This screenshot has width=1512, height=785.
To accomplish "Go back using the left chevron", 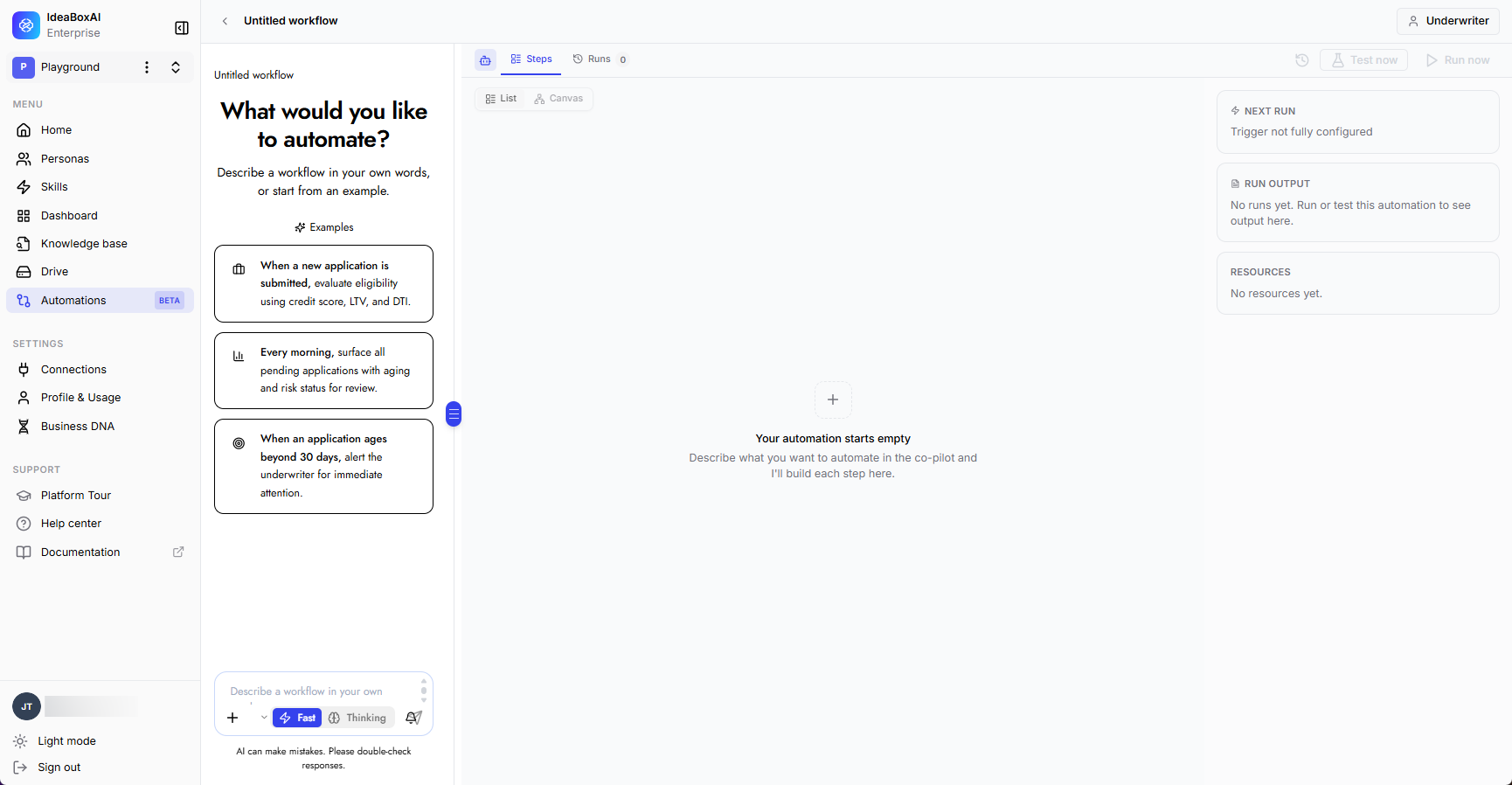I will (x=225, y=21).
